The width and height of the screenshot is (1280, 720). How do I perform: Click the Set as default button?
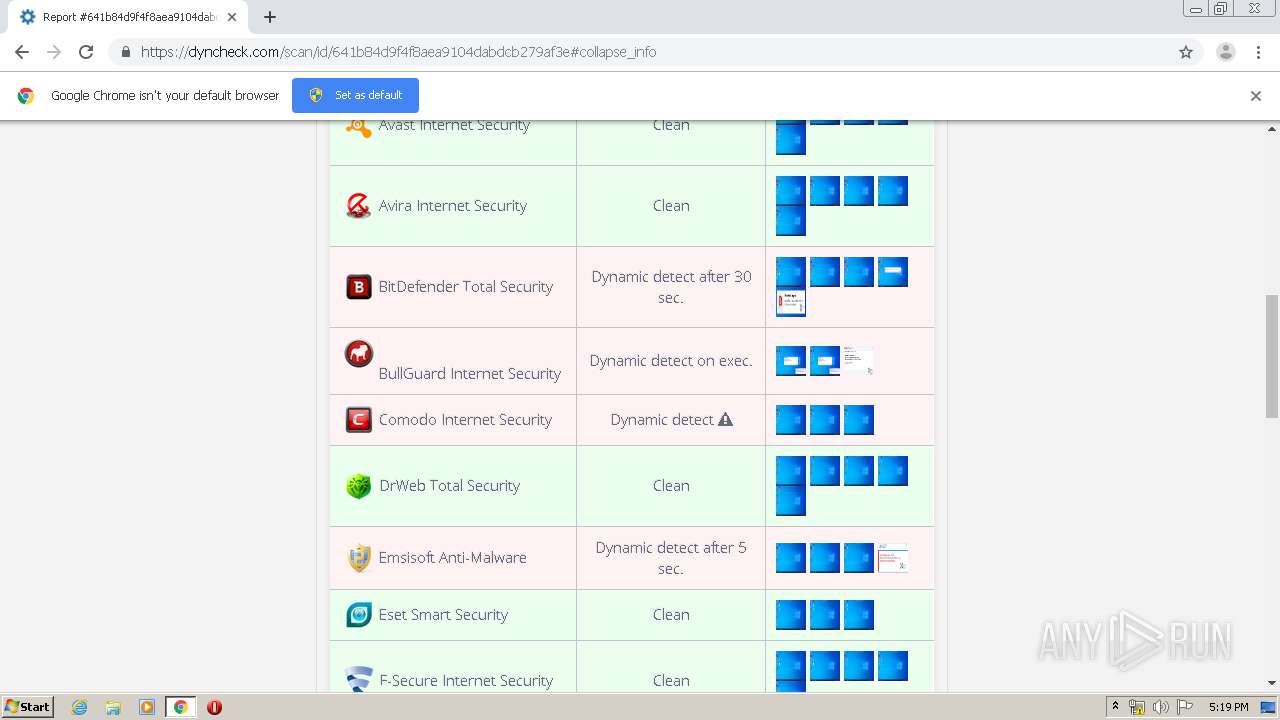(355, 95)
